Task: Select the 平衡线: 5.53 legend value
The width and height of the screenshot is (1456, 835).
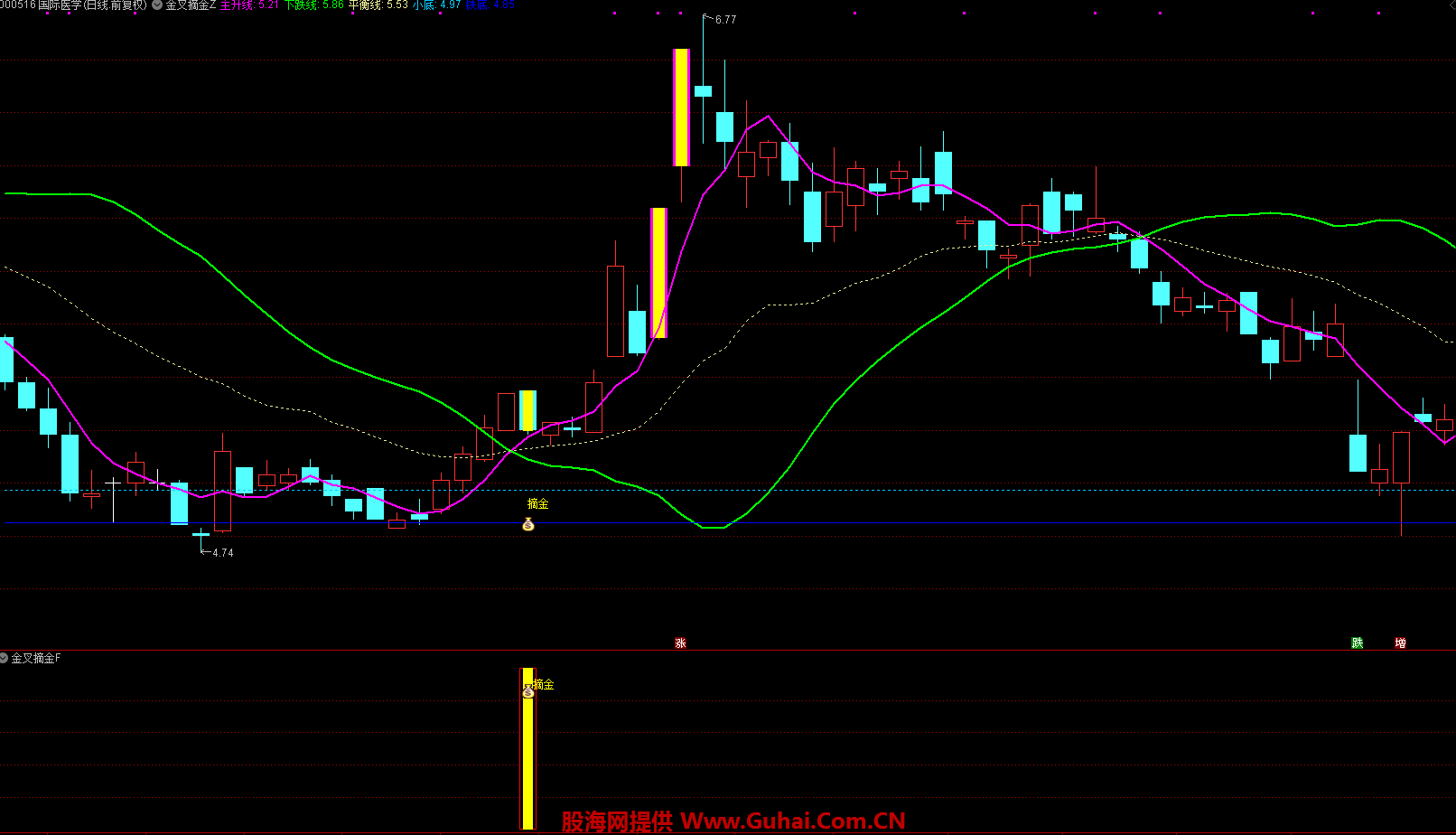Action: 378,5
